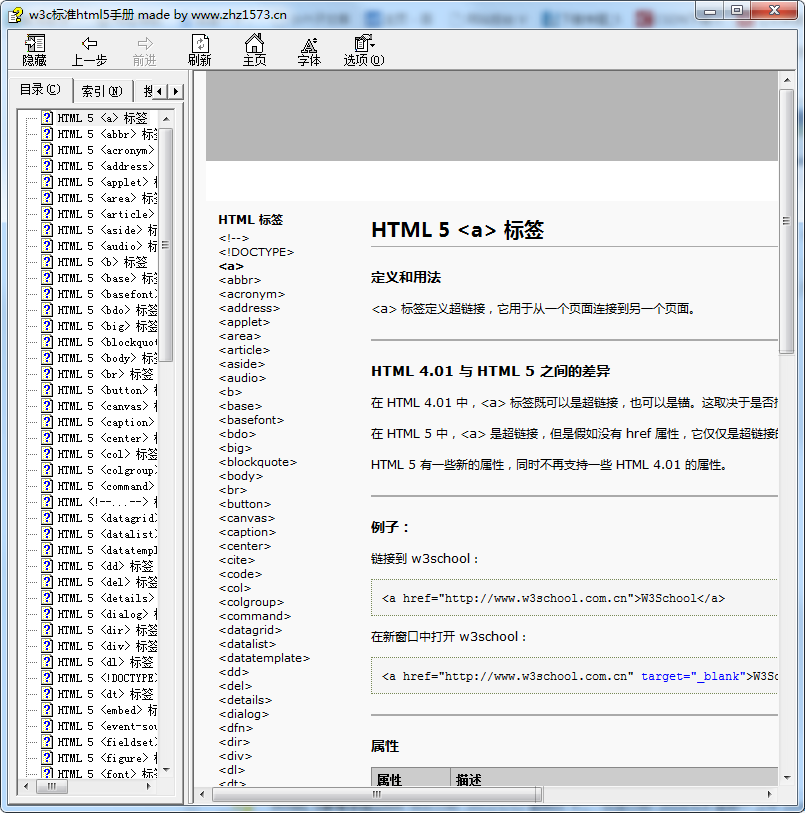Open tree topic HTML 5 <basefont>
The image size is (805, 813).
(x=106, y=295)
